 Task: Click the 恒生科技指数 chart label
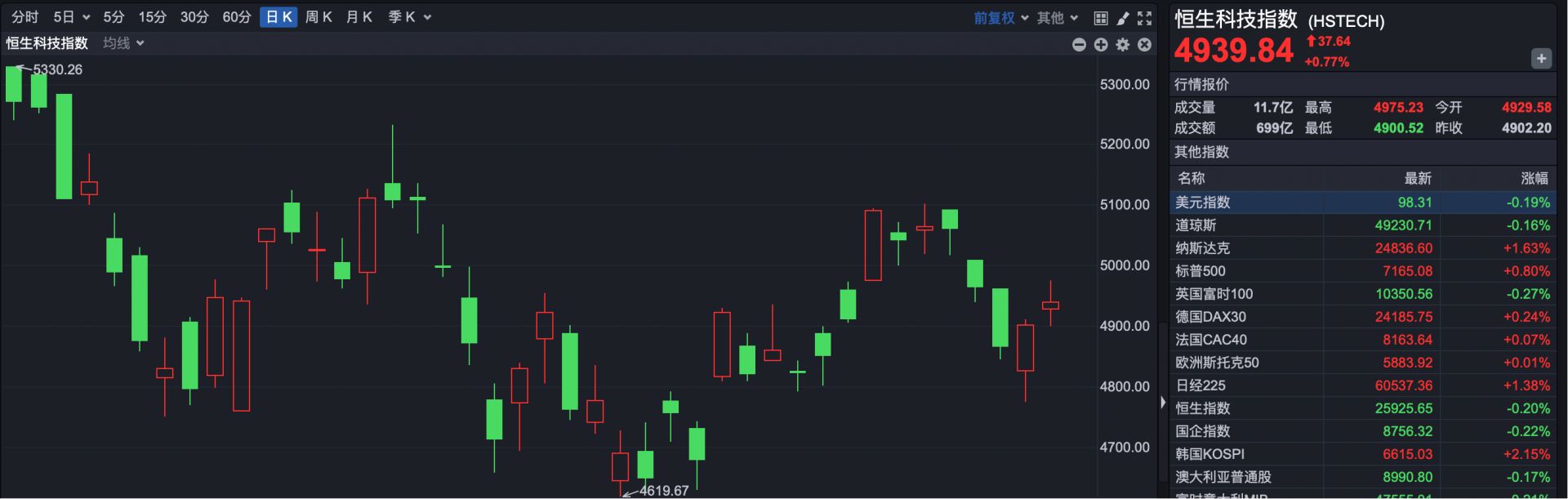click(x=47, y=43)
